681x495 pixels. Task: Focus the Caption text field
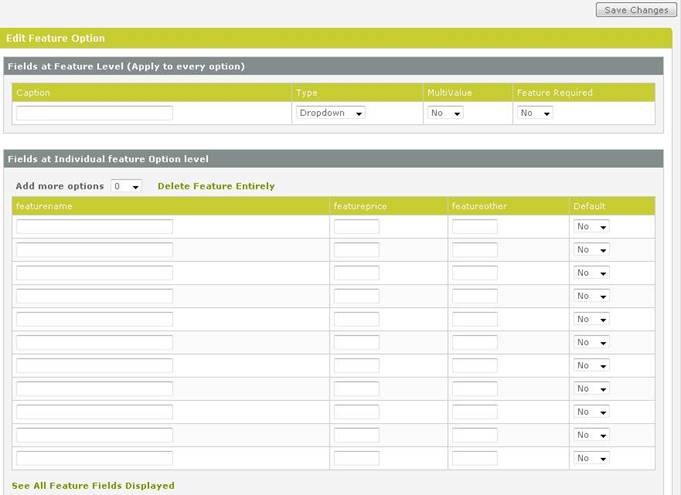click(x=94, y=113)
